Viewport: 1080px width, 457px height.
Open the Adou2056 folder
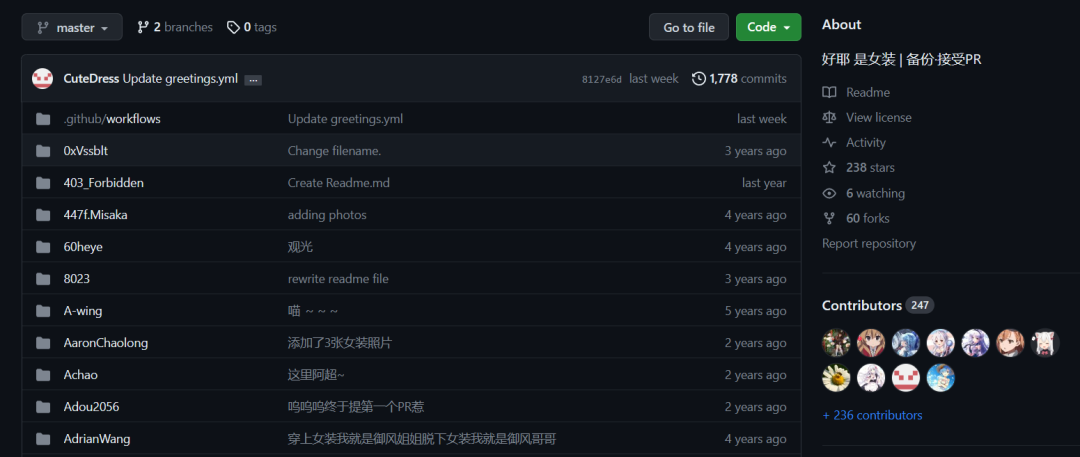[91, 407]
